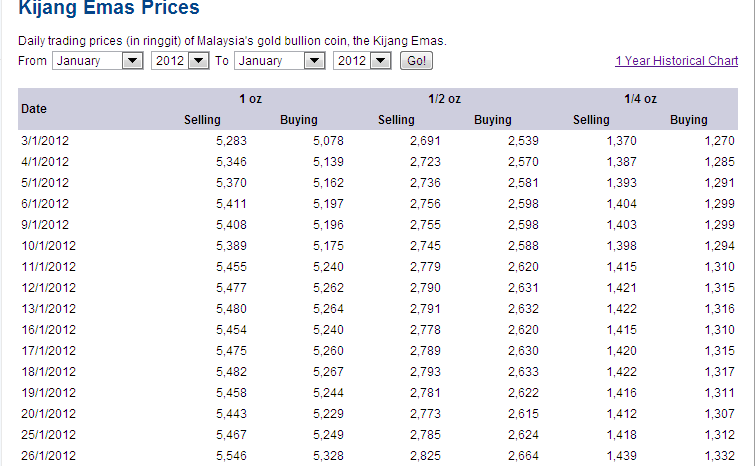Screen dimensions: 755x466
Task: Select the date cell 20/1/2012
Action: [x=49, y=414]
